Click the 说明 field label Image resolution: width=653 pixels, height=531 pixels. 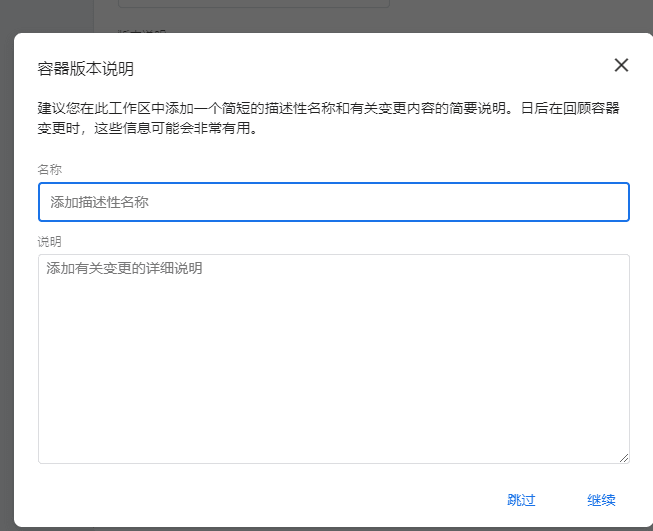point(50,241)
